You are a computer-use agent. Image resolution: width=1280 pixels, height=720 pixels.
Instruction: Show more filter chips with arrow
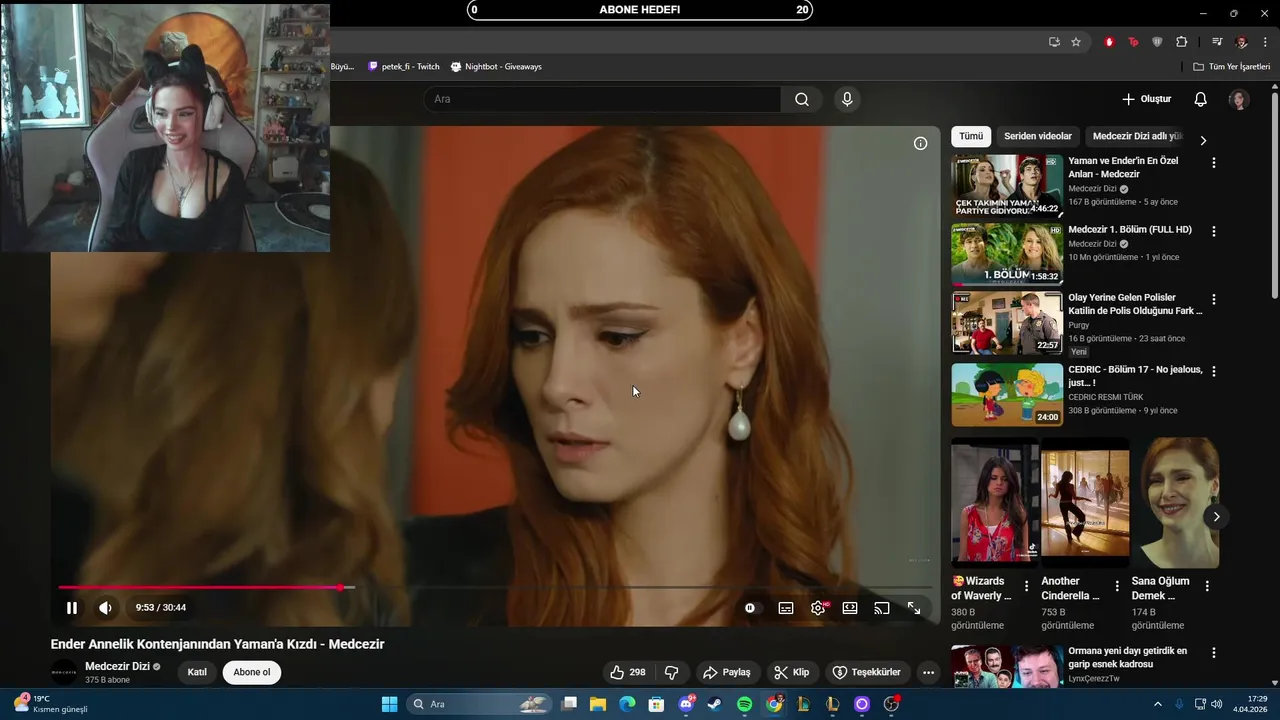click(x=1203, y=140)
